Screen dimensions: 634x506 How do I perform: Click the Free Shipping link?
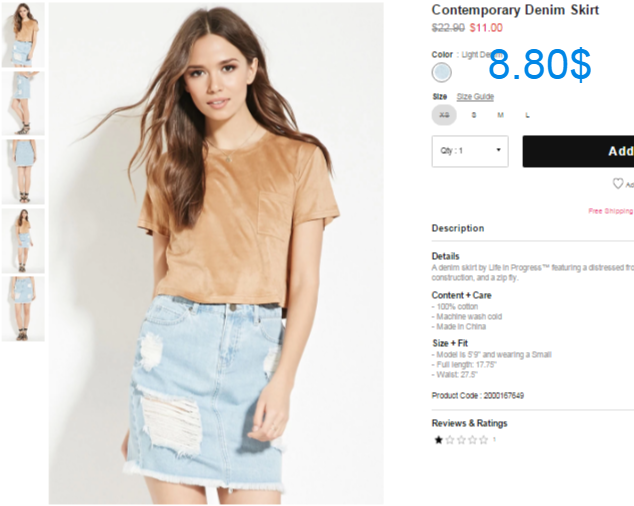click(611, 211)
